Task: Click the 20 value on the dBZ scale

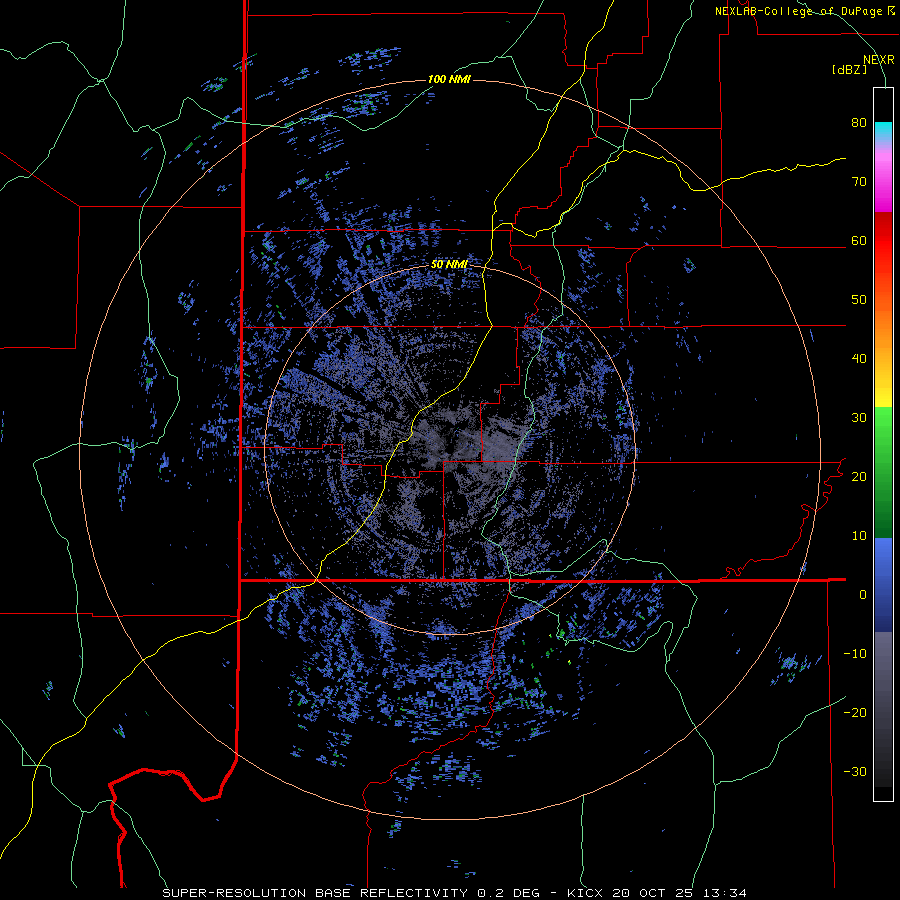Action: (859, 477)
